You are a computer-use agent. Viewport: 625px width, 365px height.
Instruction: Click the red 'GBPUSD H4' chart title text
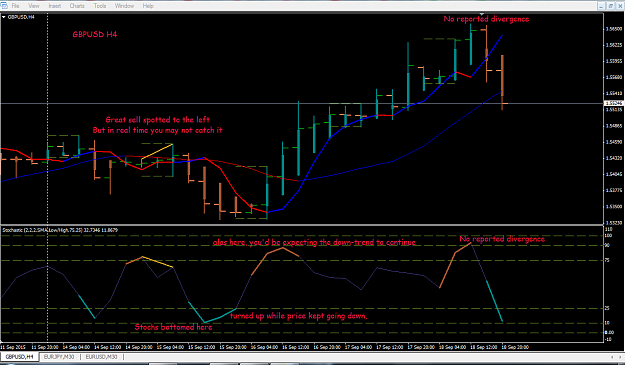point(94,34)
